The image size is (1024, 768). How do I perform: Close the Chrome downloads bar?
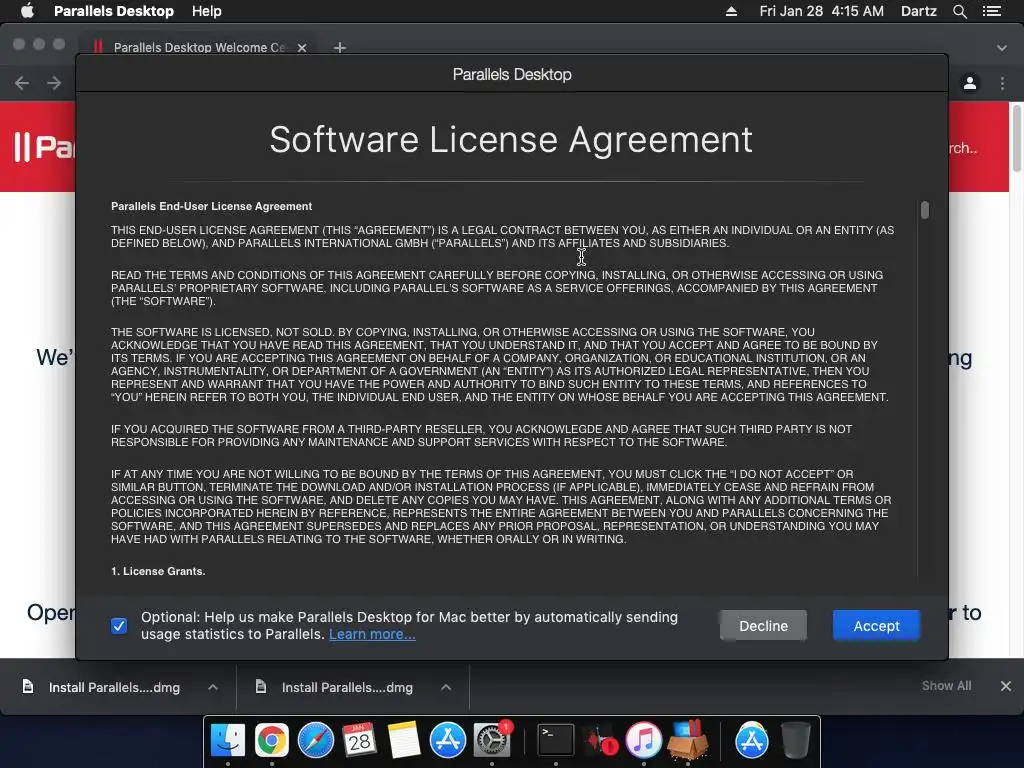1006,686
